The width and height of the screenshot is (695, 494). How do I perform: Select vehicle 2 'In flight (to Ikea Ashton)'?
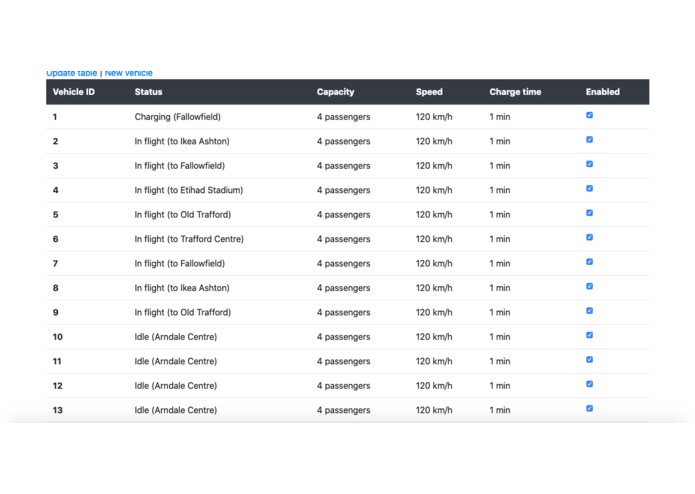tap(182, 141)
